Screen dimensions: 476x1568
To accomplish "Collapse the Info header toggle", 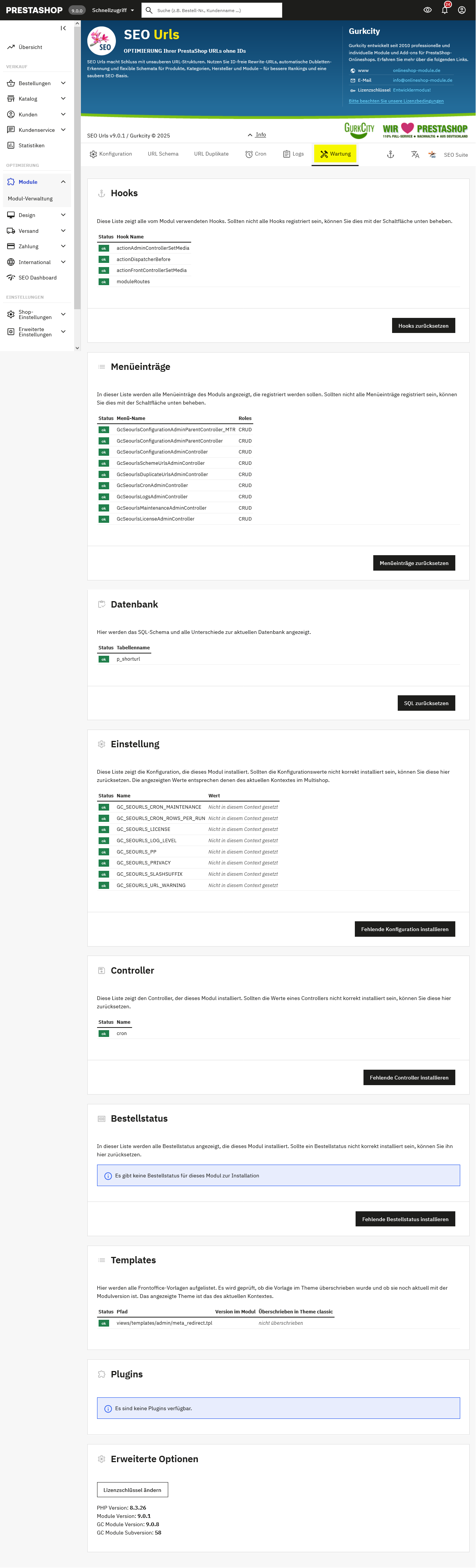I will 257,134.
